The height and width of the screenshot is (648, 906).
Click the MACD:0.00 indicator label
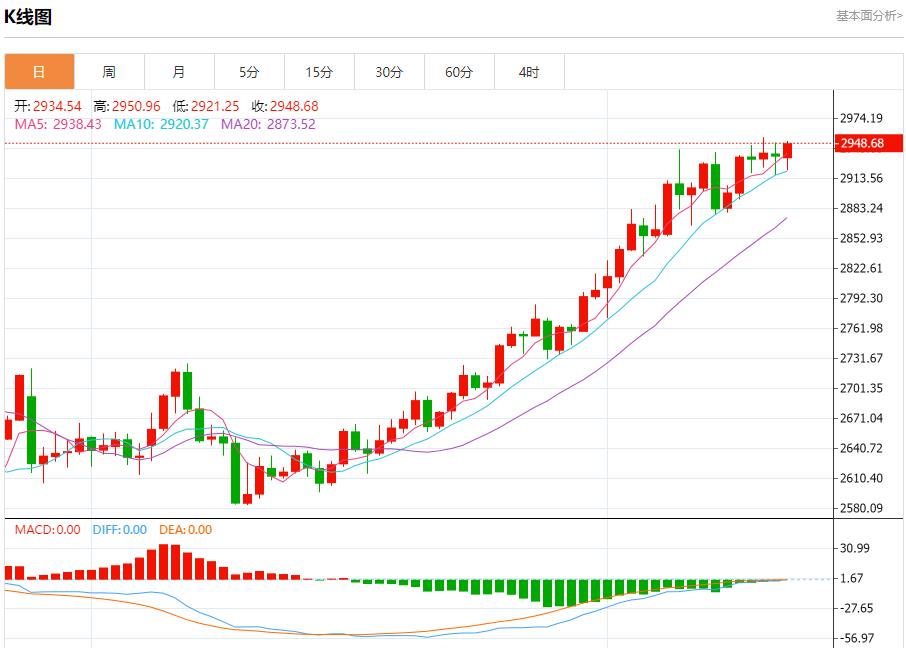[x=47, y=530]
